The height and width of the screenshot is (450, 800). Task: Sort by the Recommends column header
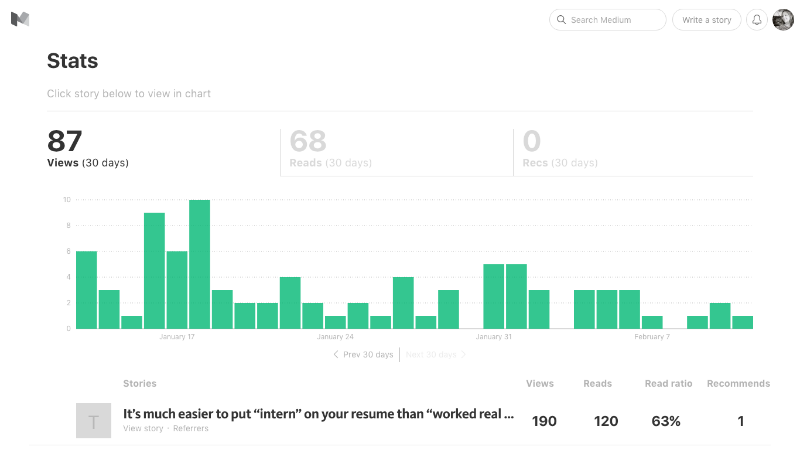(x=738, y=384)
